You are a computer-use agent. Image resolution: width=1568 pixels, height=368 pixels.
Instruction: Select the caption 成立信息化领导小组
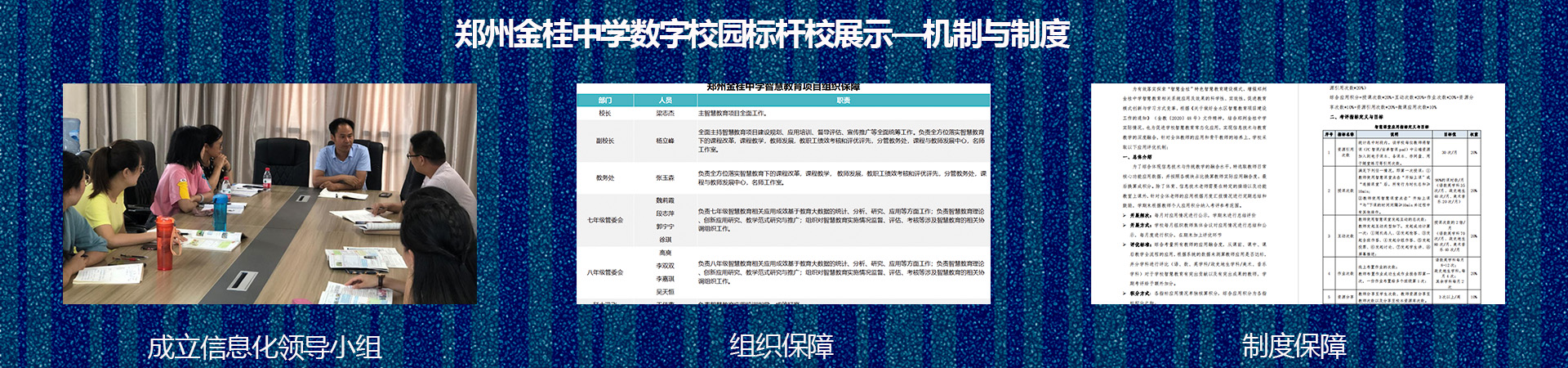point(264,346)
